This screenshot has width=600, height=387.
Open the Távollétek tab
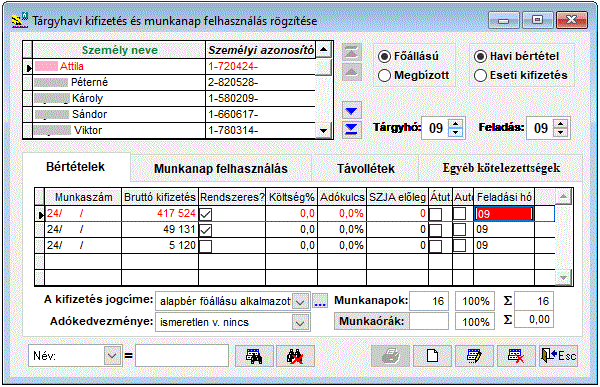(x=365, y=168)
